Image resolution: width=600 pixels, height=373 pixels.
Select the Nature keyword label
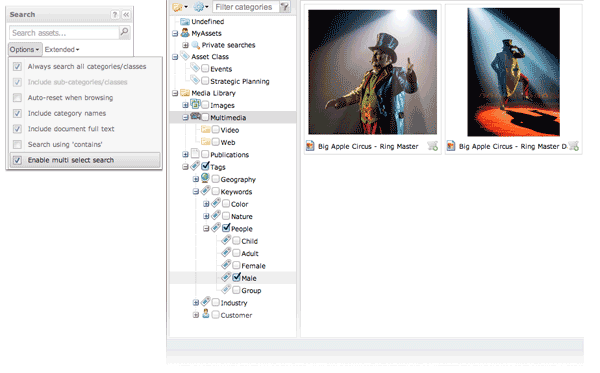(x=241, y=217)
